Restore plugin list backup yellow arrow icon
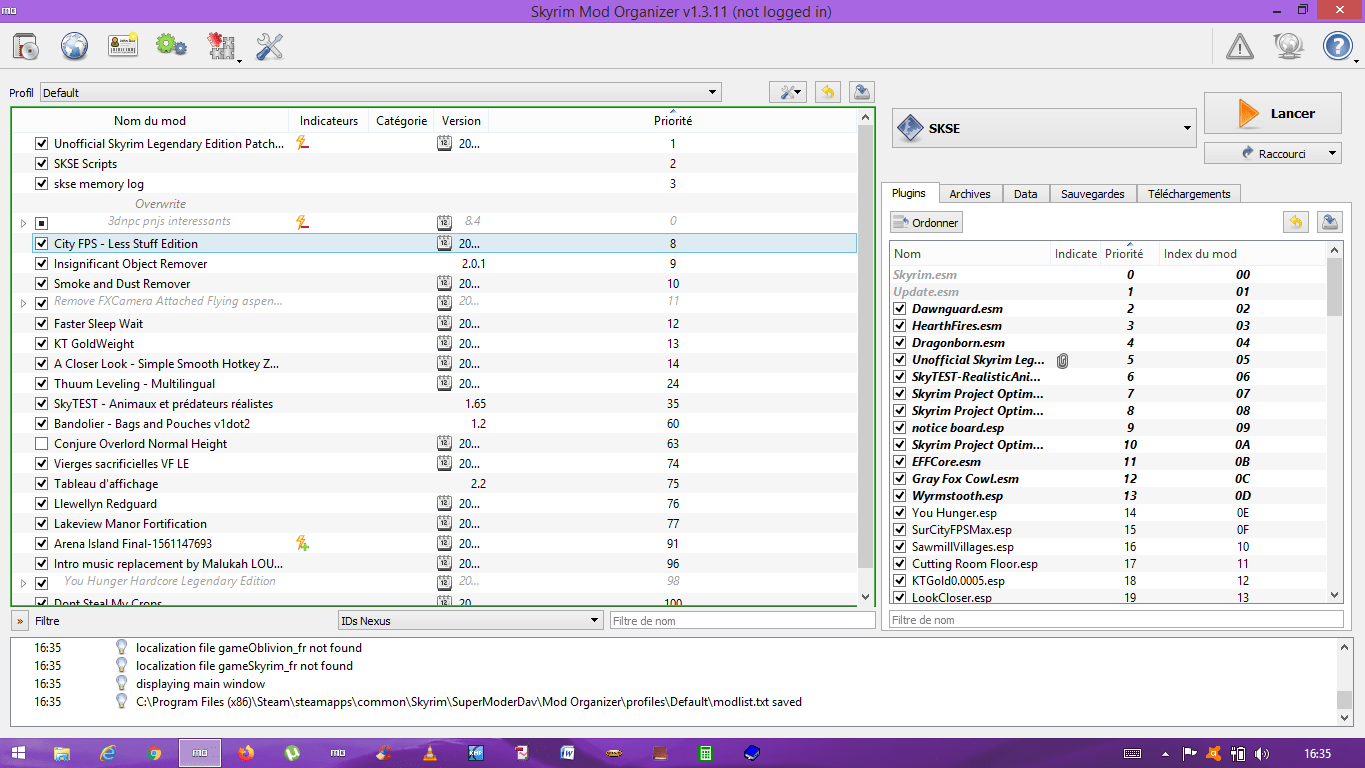Image resolution: width=1365 pixels, height=768 pixels. pos(1295,222)
